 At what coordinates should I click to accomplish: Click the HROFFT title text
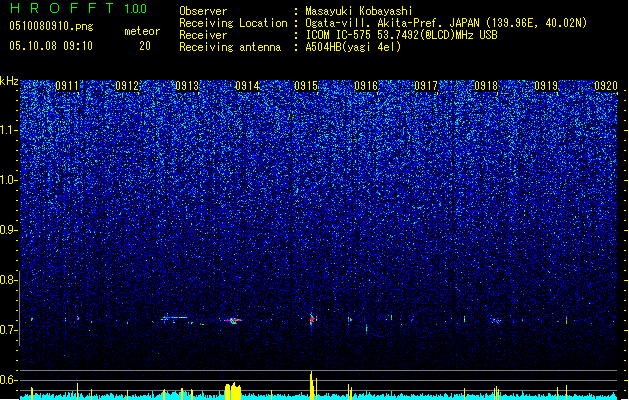pos(62,8)
